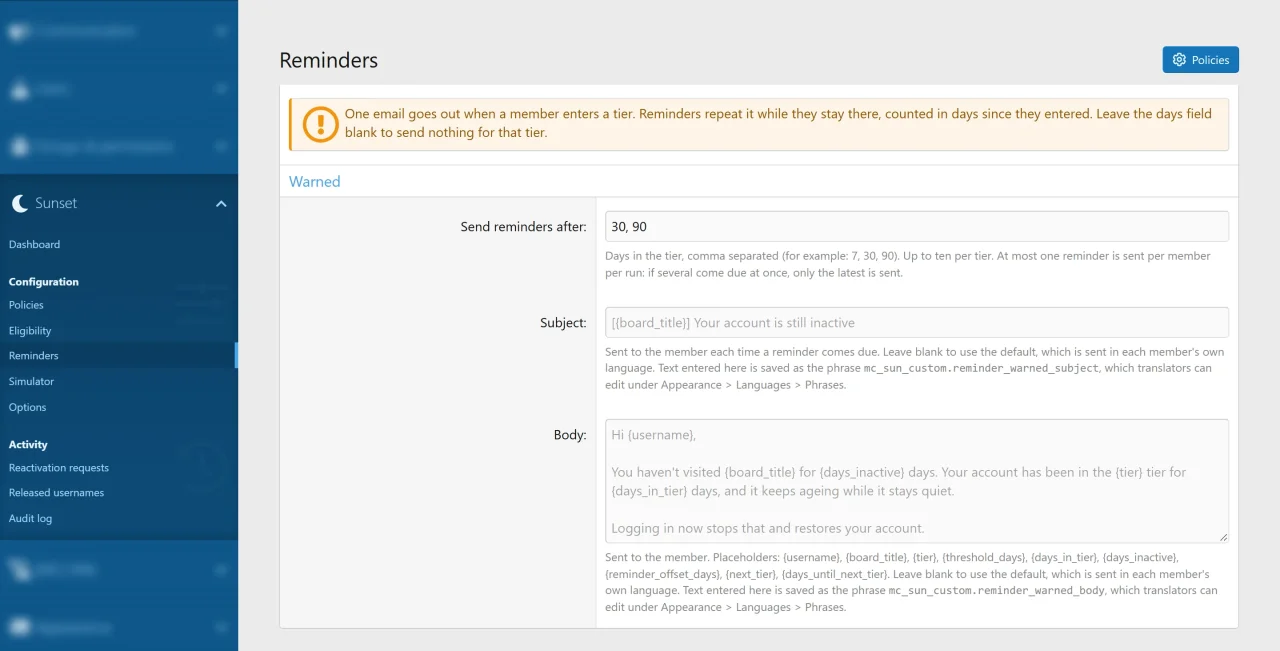This screenshot has height=651, width=1280.
Task: Click the Placeholders hint under Body
Action: coord(912,582)
